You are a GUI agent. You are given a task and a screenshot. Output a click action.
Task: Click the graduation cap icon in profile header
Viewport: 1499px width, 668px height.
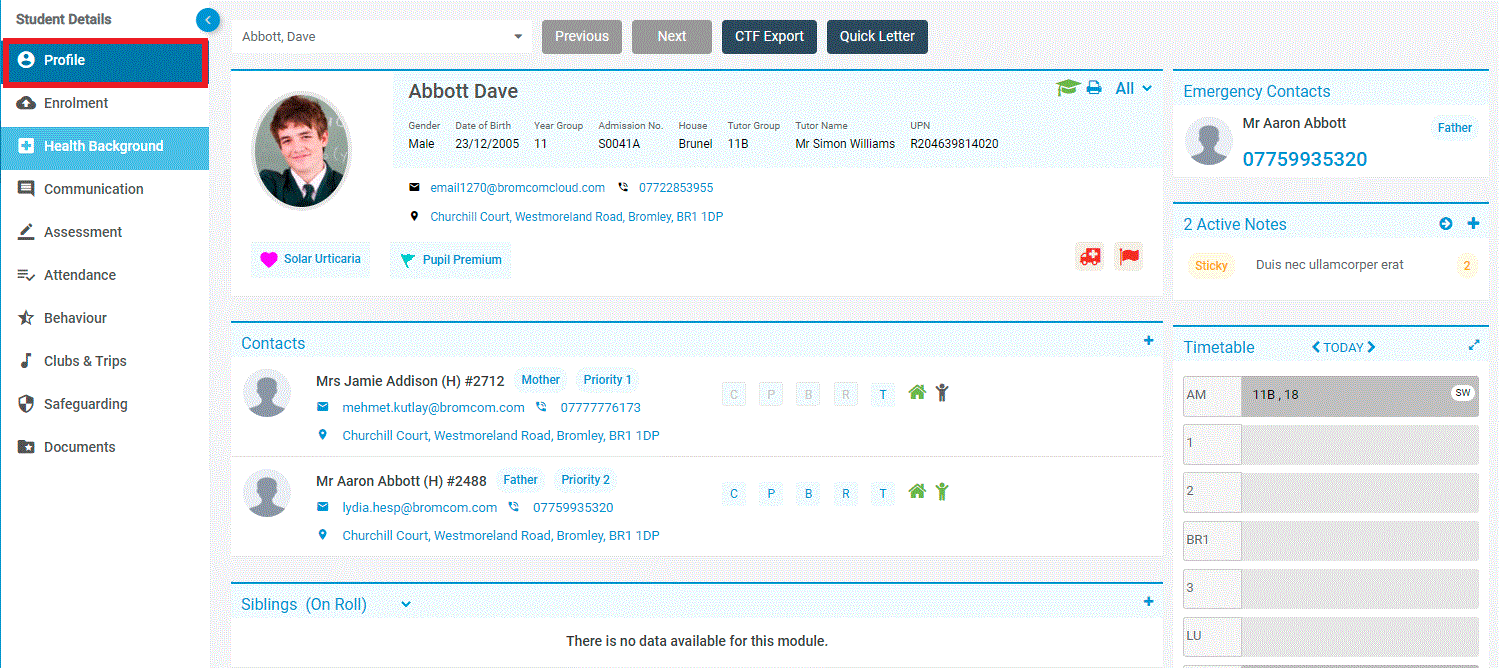pyautogui.click(x=1067, y=88)
